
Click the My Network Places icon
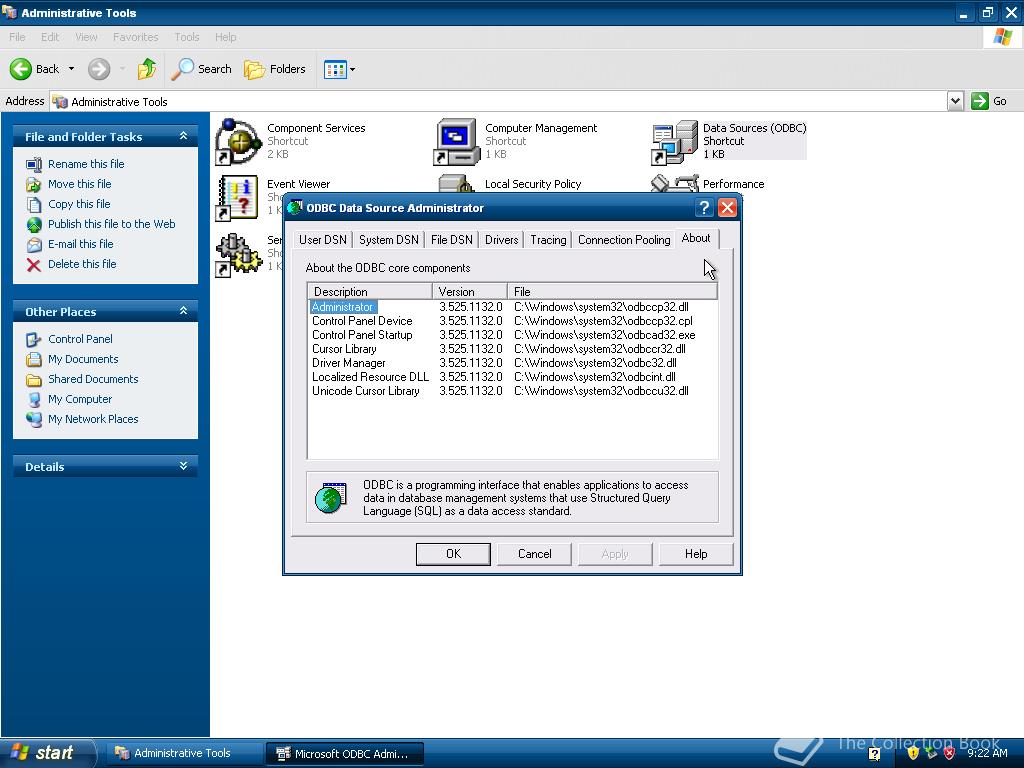click(34, 419)
